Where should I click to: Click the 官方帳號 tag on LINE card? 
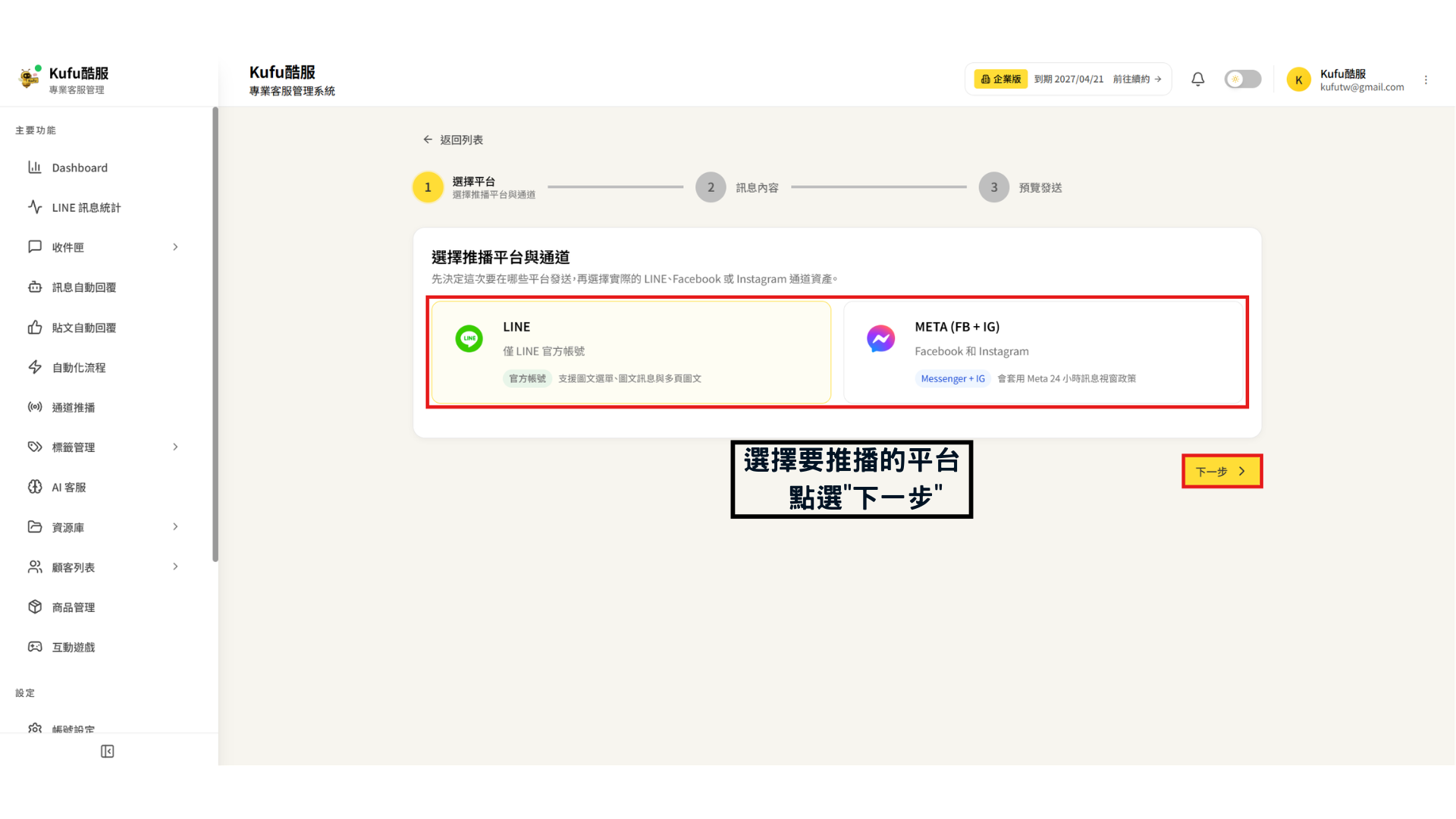coord(527,378)
